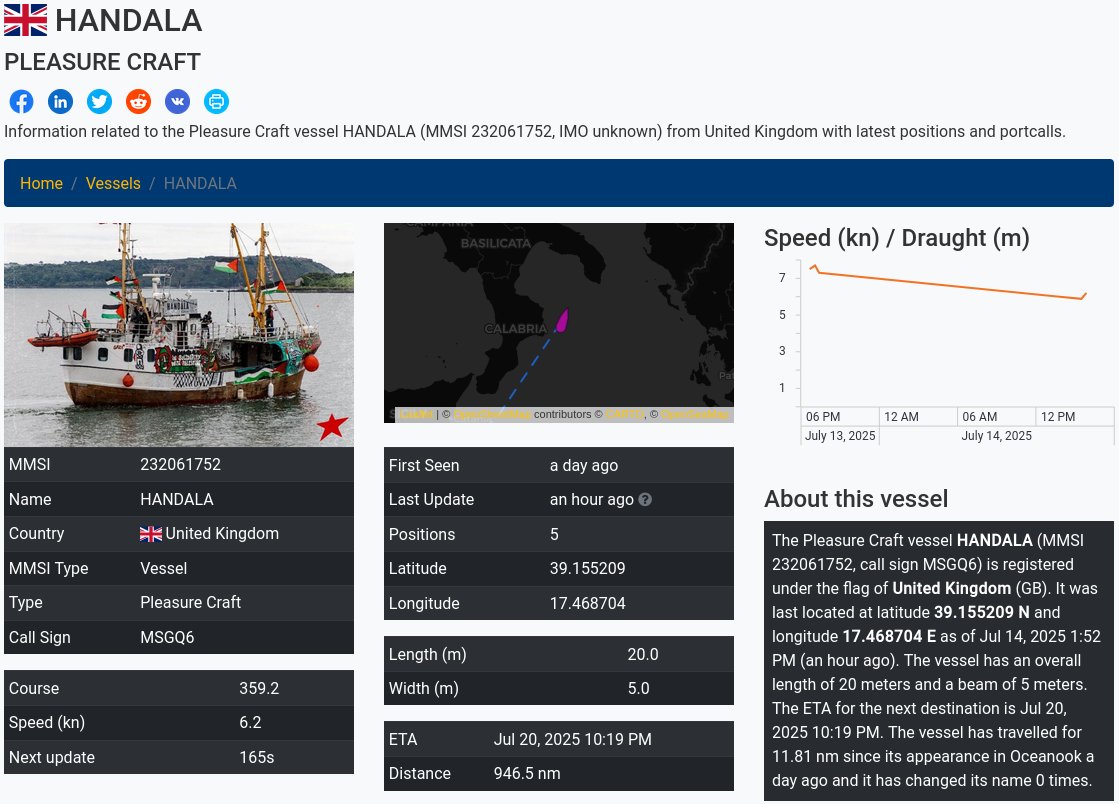Click chart date label July 14, 2025
The width and height of the screenshot is (1119, 804).
(996, 436)
